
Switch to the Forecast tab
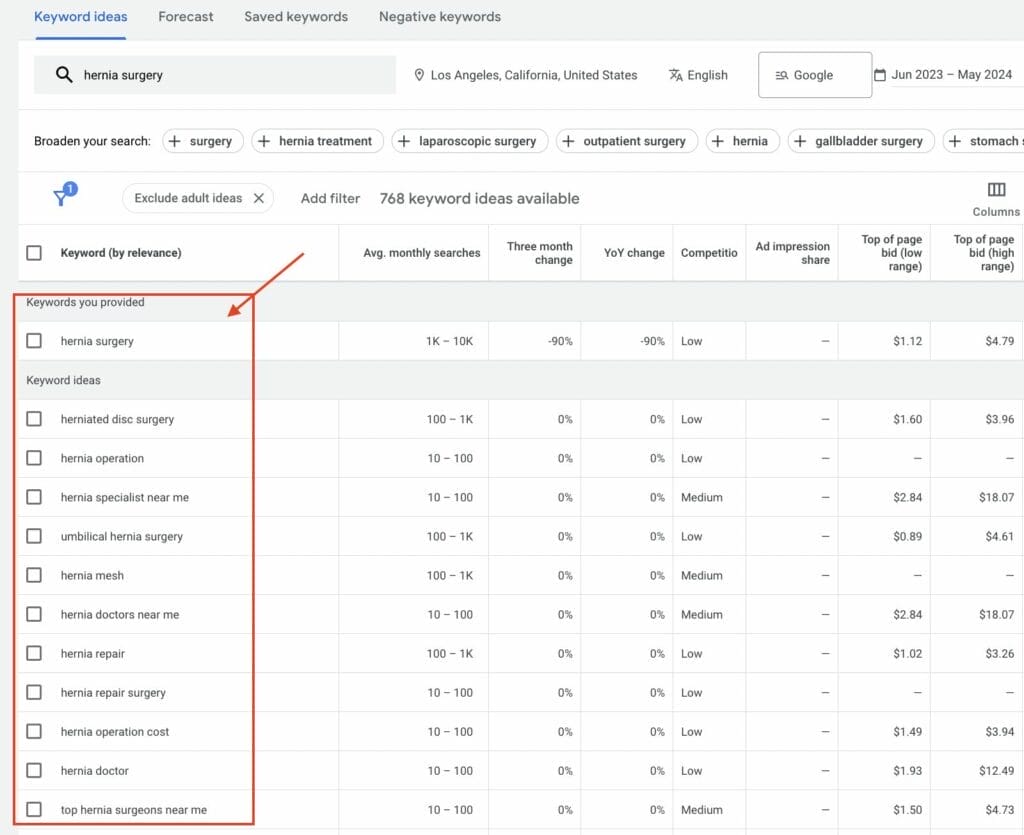click(185, 17)
